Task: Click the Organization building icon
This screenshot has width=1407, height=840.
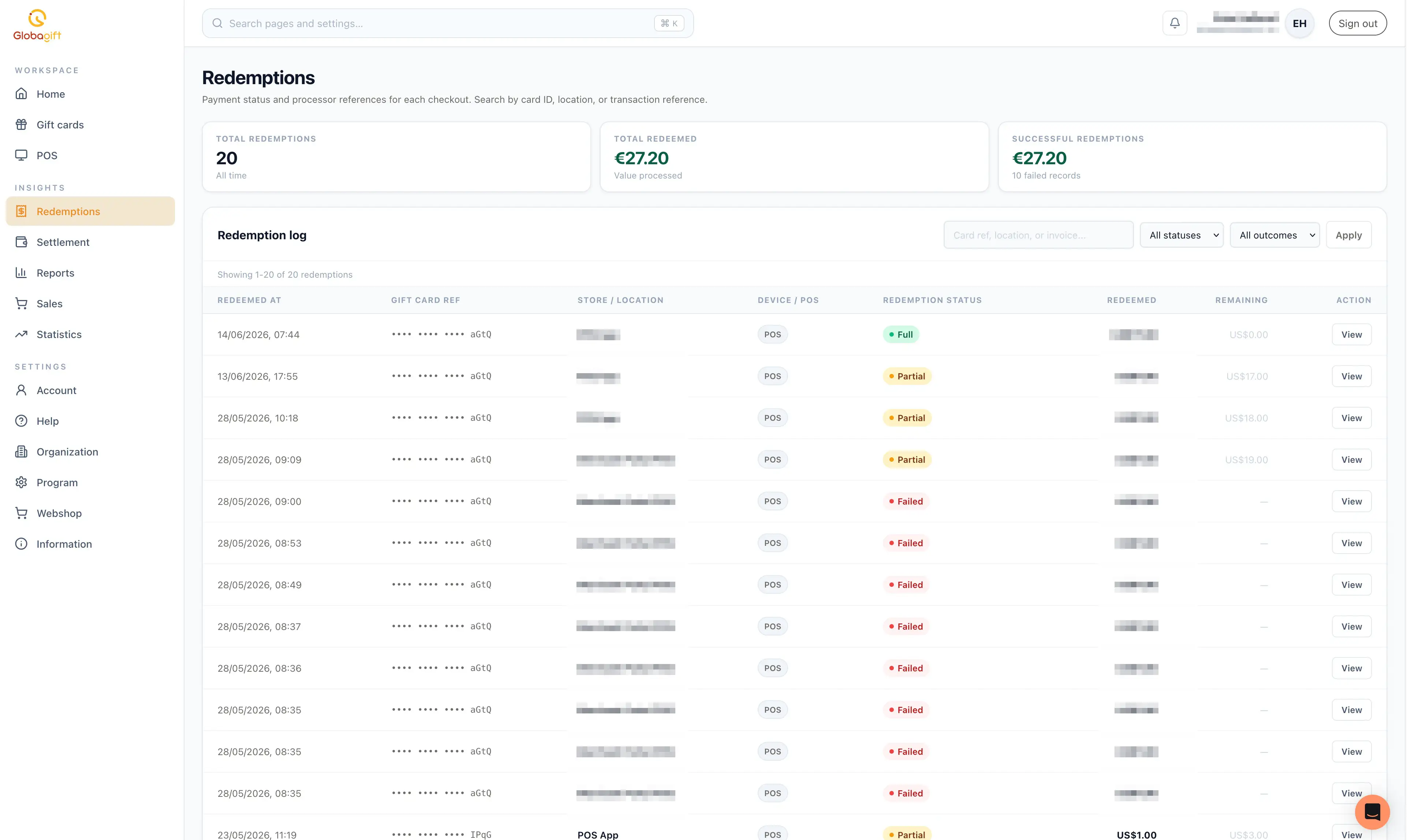Action: point(22,452)
